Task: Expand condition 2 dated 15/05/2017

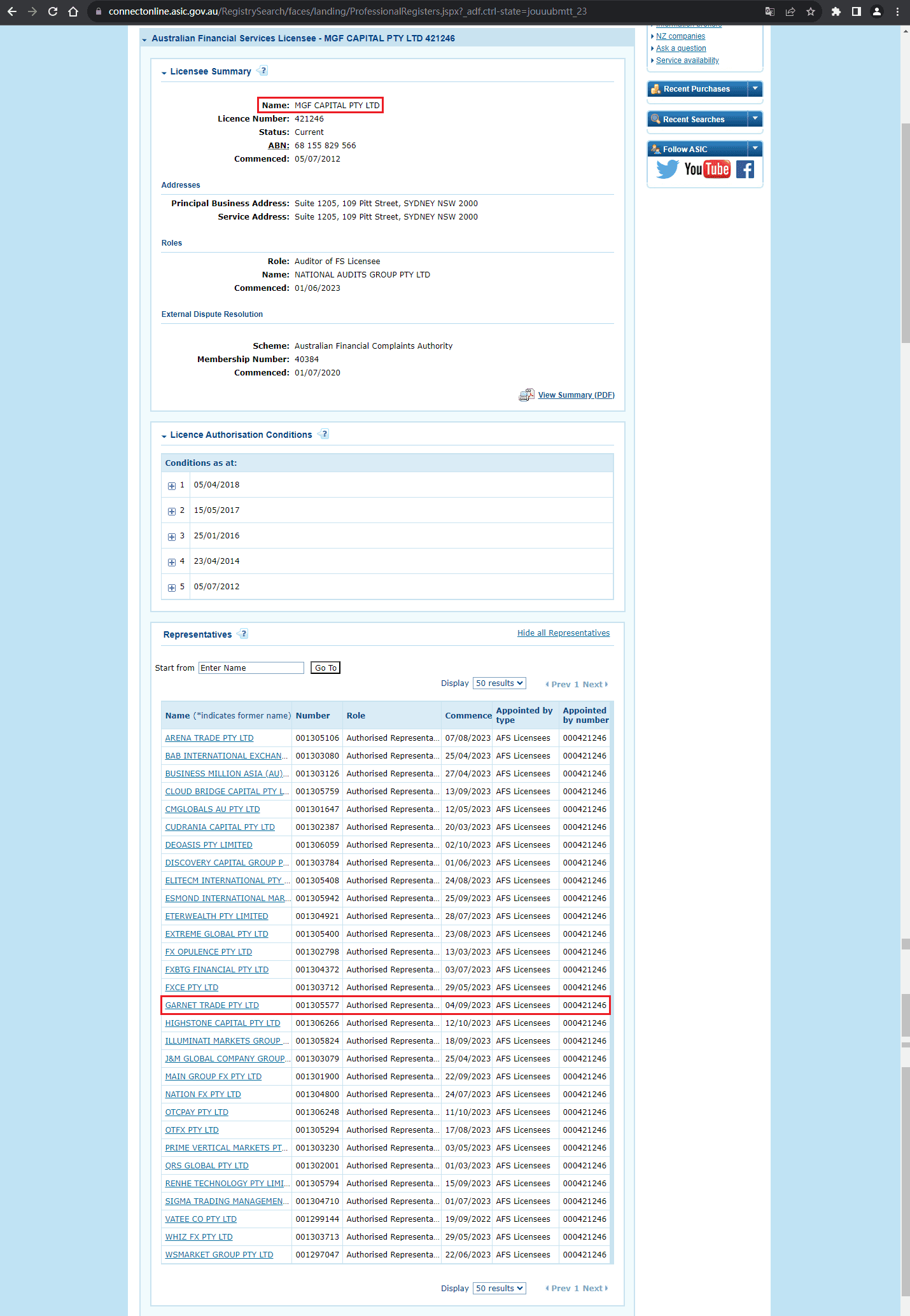Action: click(172, 511)
